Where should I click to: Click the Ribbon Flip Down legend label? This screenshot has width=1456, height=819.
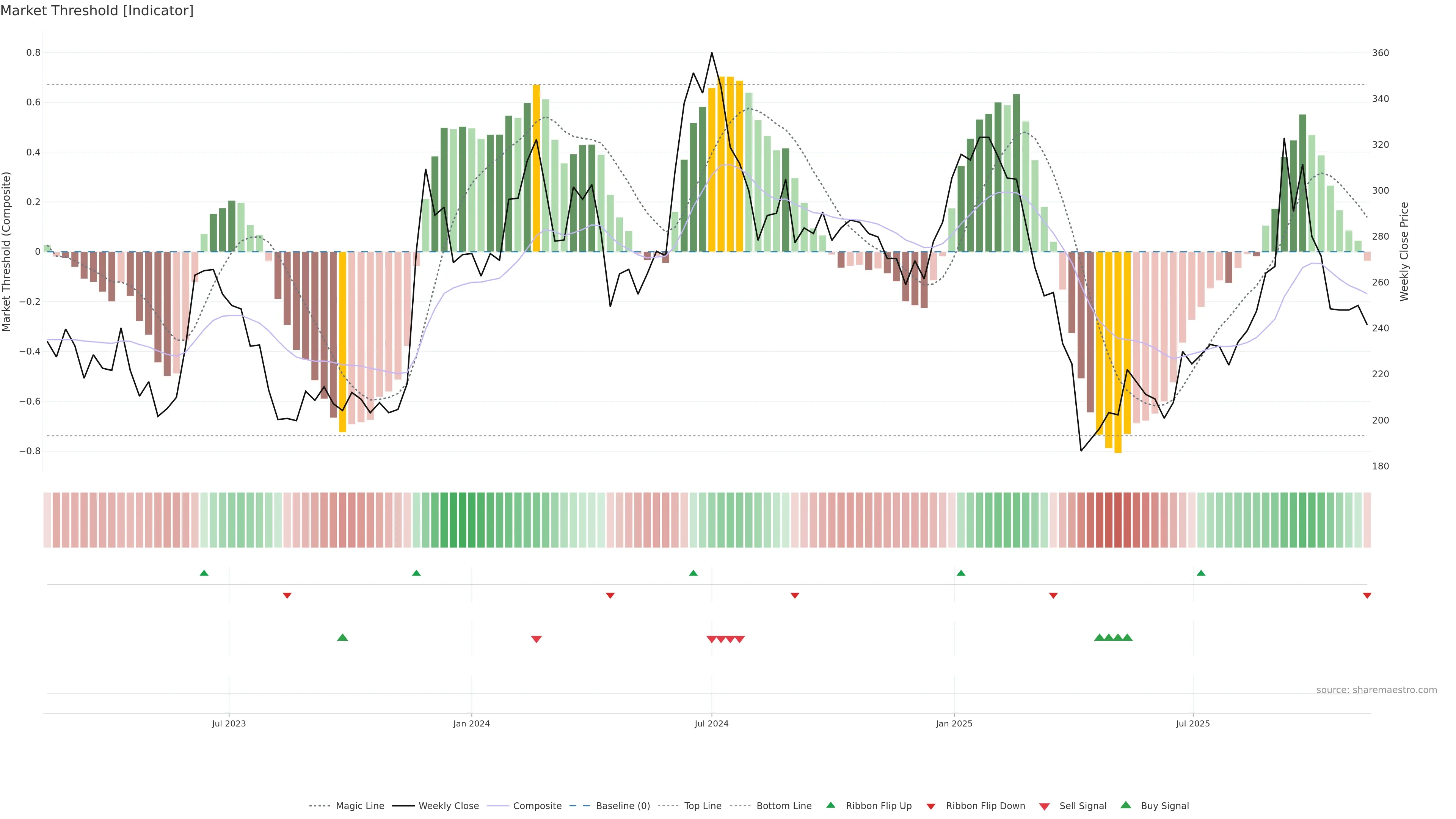pos(985,806)
